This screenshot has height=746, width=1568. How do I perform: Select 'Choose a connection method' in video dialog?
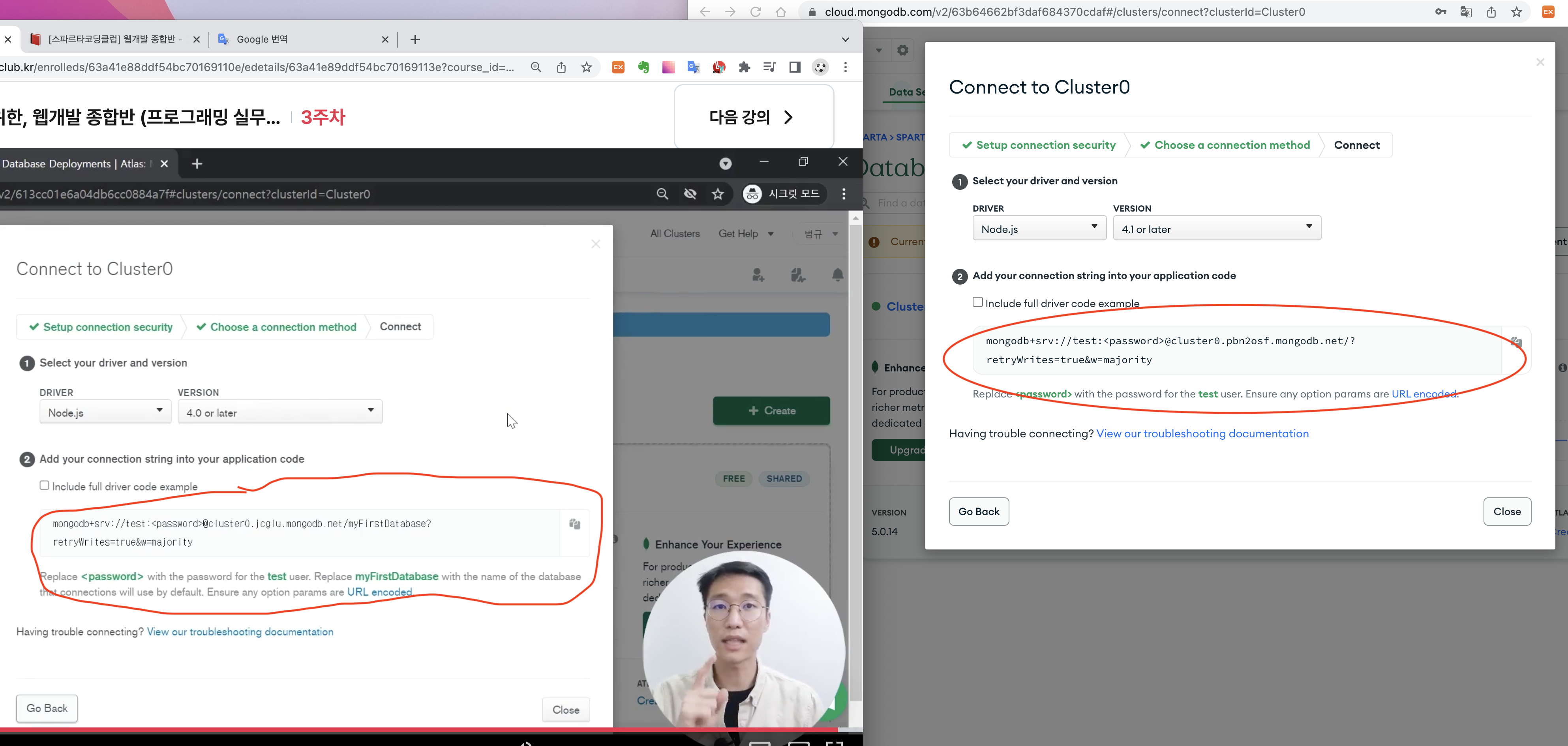click(276, 327)
